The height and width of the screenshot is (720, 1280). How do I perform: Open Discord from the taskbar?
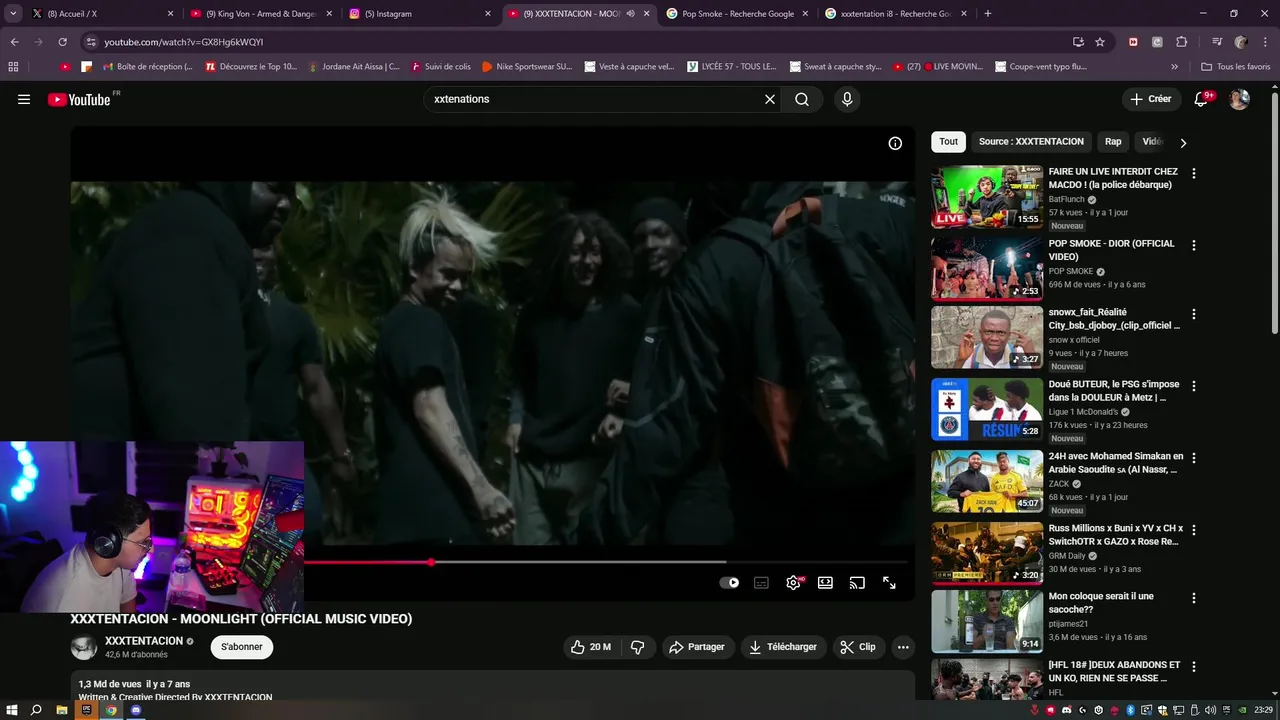136,710
